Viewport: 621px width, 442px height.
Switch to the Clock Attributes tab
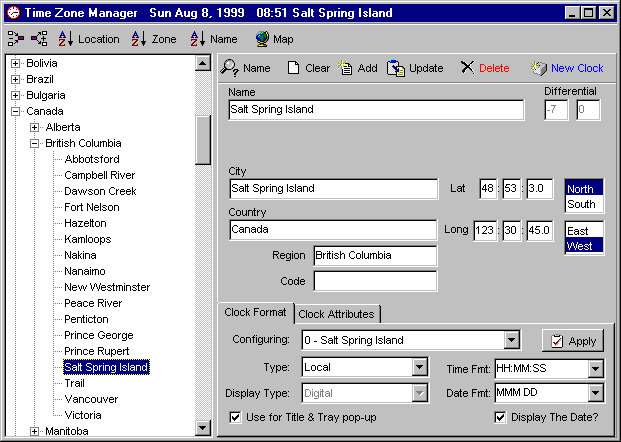click(x=336, y=314)
